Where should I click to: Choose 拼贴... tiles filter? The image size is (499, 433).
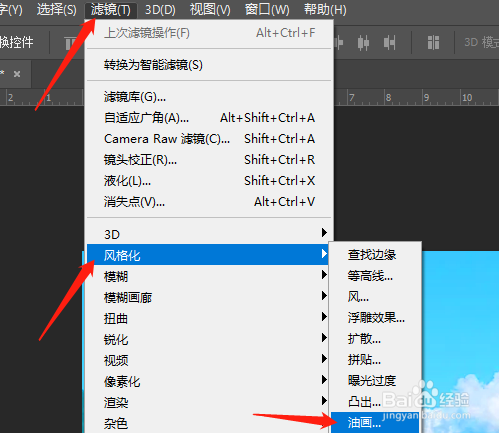[x=375, y=360]
